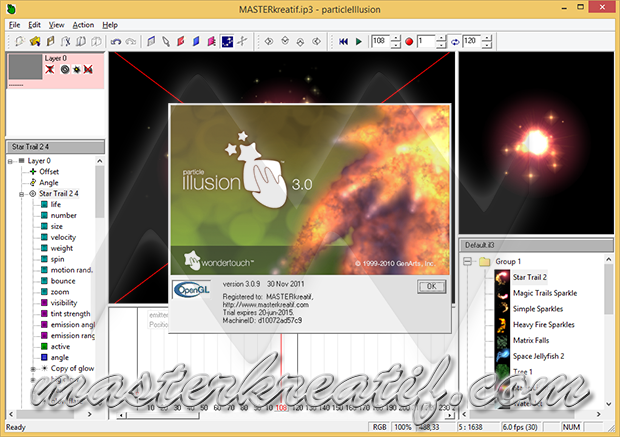Image resolution: width=620 pixels, height=437 pixels.
Task: Click the first diamond nudge-left icon
Action: [269, 41]
